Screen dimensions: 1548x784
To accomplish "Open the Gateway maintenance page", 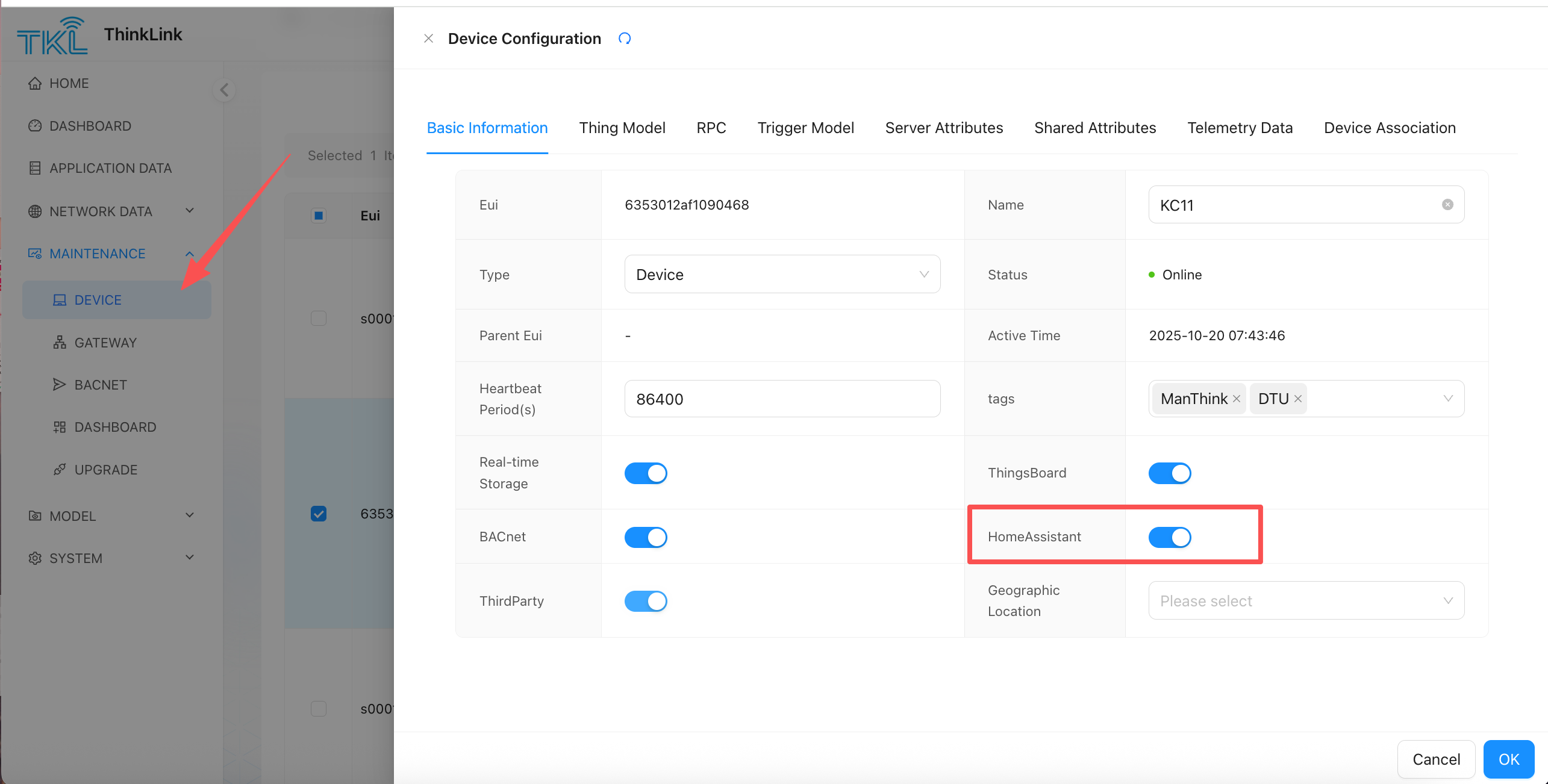I will pyautogui.click(x=105, y=343).
